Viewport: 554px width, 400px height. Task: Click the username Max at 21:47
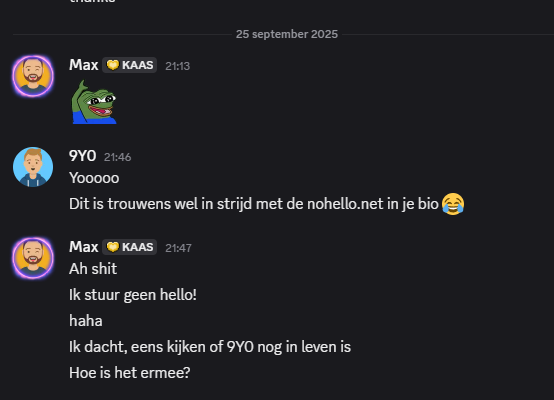pyautogui.click(x=84, y=247)
